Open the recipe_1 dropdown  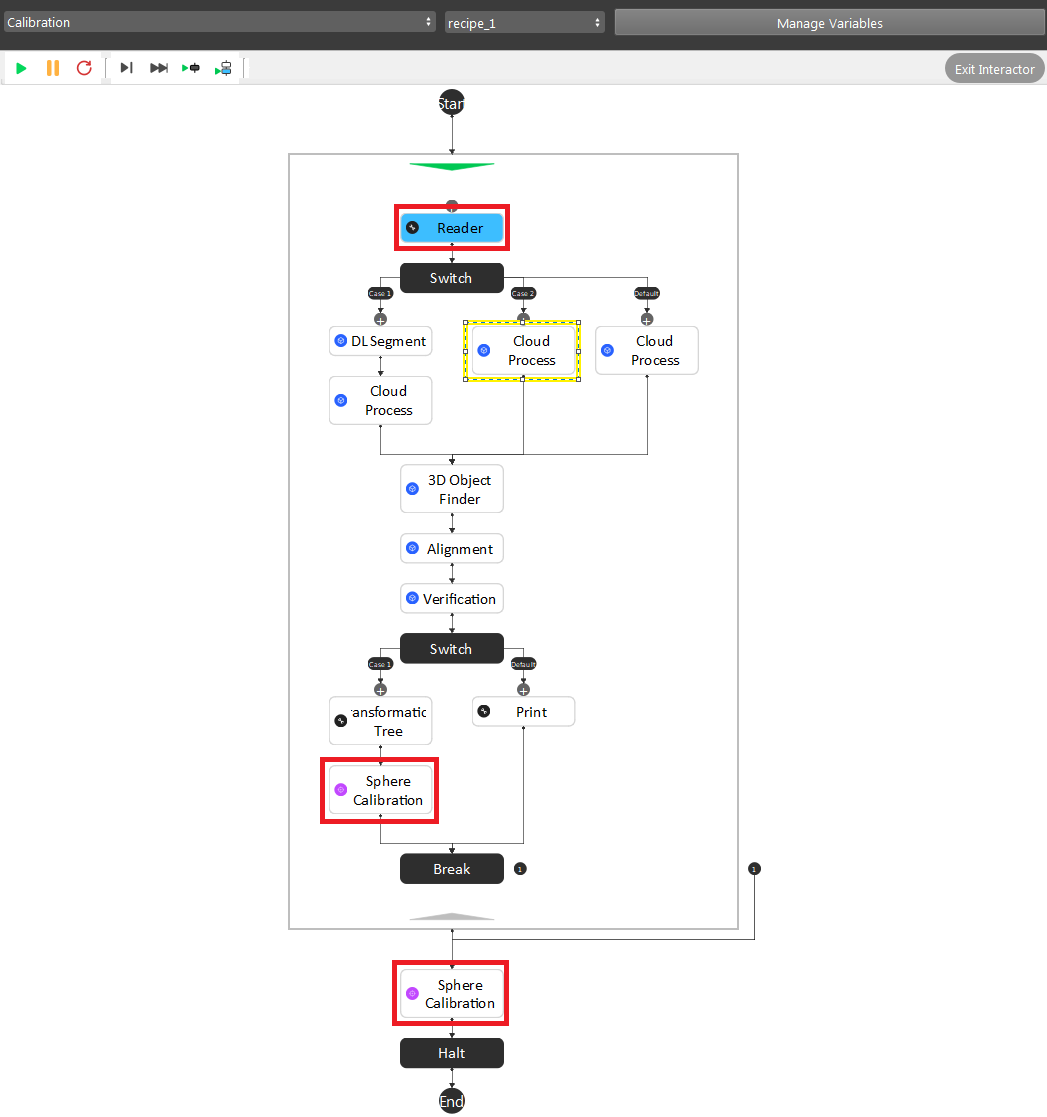(524, 23)
